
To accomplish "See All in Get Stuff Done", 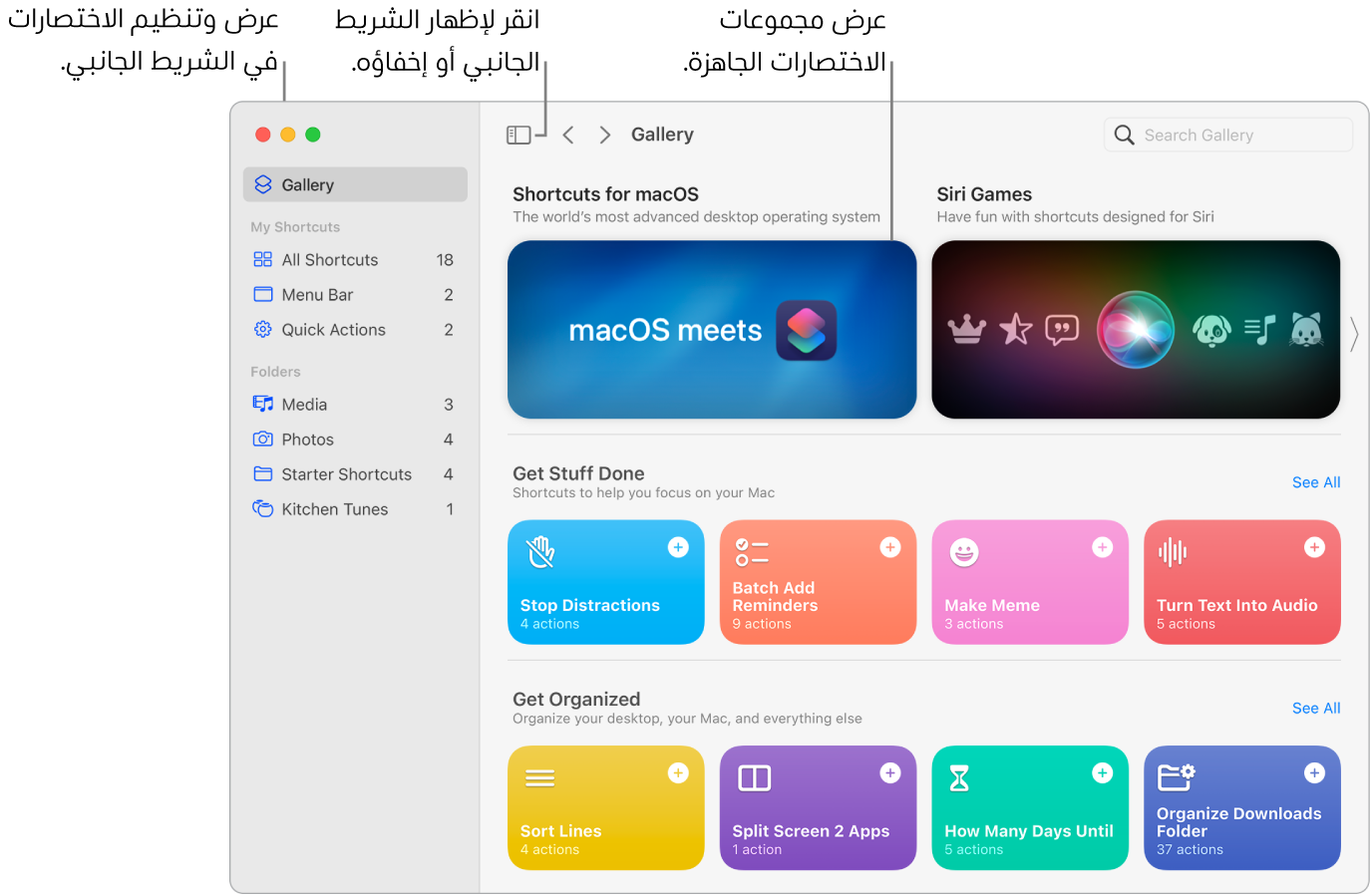I will [x=1316, y=482].
